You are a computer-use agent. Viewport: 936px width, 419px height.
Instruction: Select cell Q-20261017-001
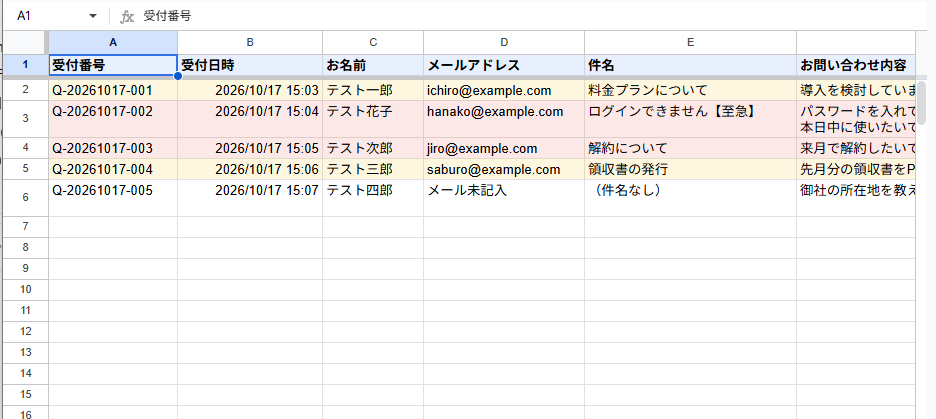(x=113, y=90)
